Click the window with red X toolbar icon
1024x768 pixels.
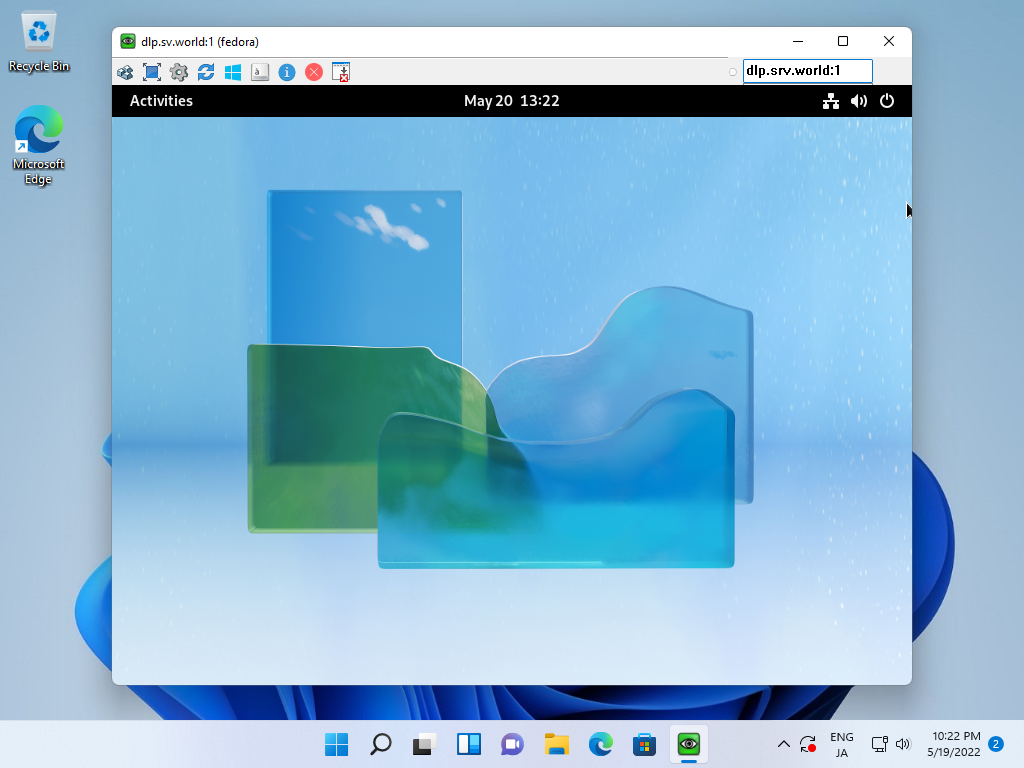click(341, 72)
